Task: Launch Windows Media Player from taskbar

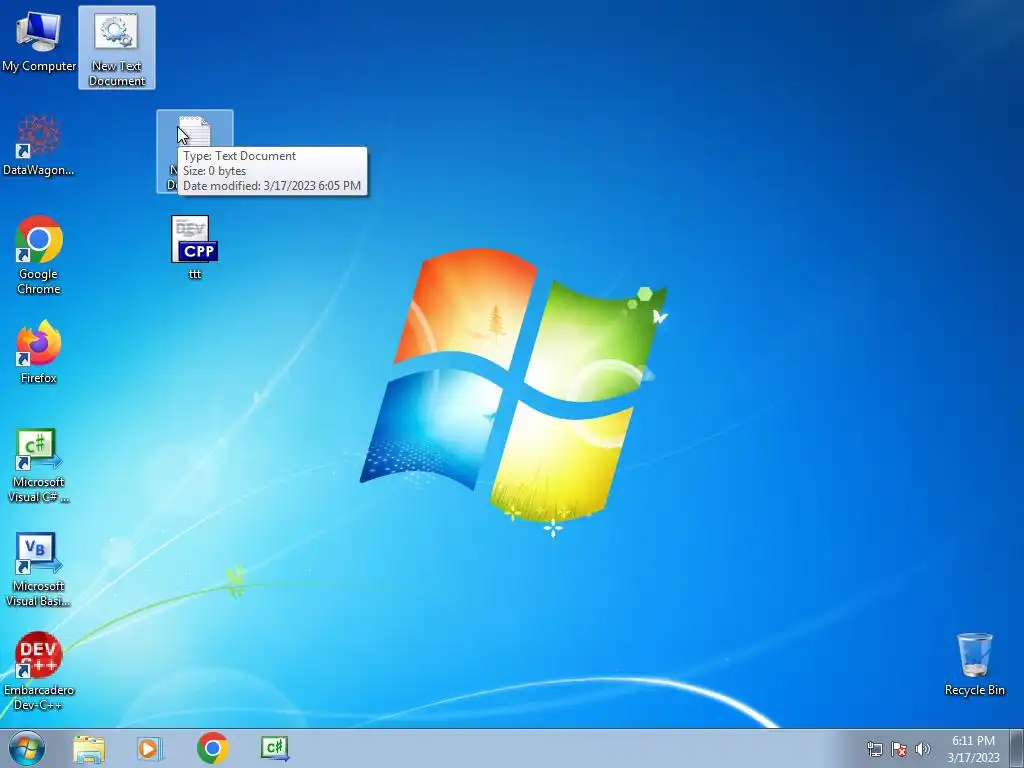Action: click(x=150, y=749)
